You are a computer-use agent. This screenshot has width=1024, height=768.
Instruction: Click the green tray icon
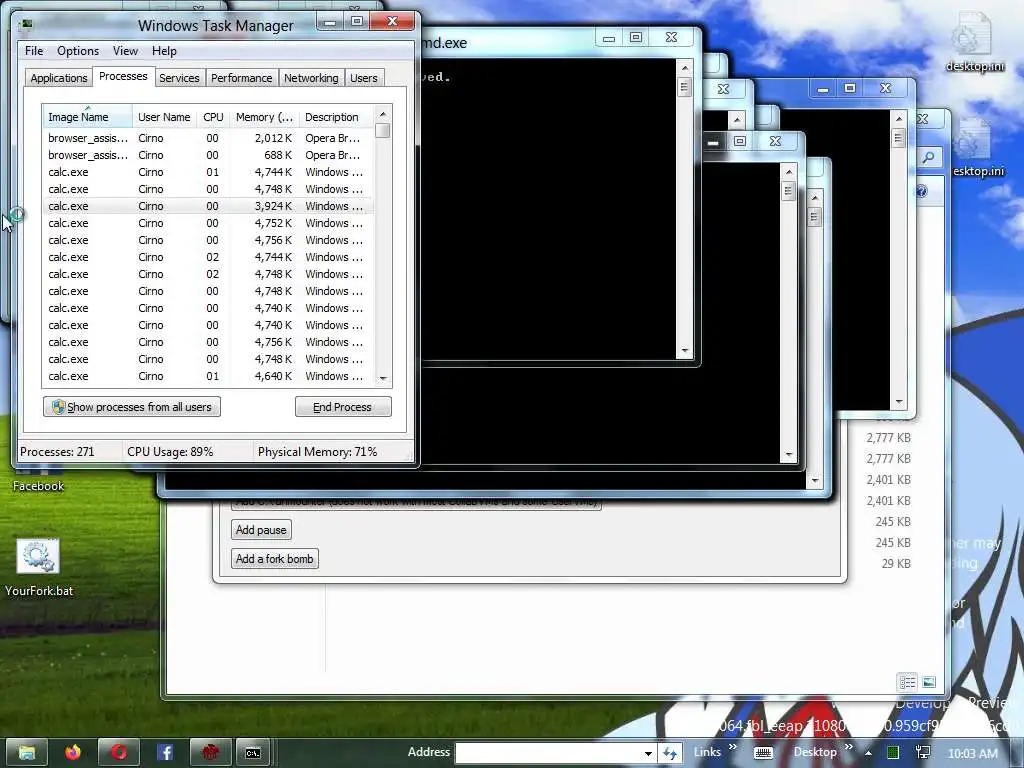pos(892,753)
